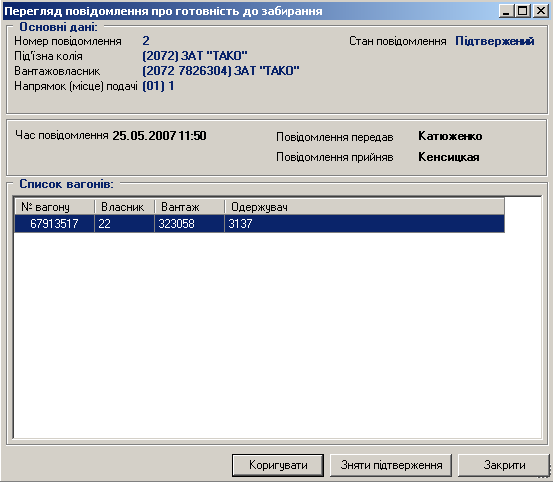Click delivery direction value (01) 1
Image resolution: width=553 pixels, height=482 pixels.
[158, 86]
